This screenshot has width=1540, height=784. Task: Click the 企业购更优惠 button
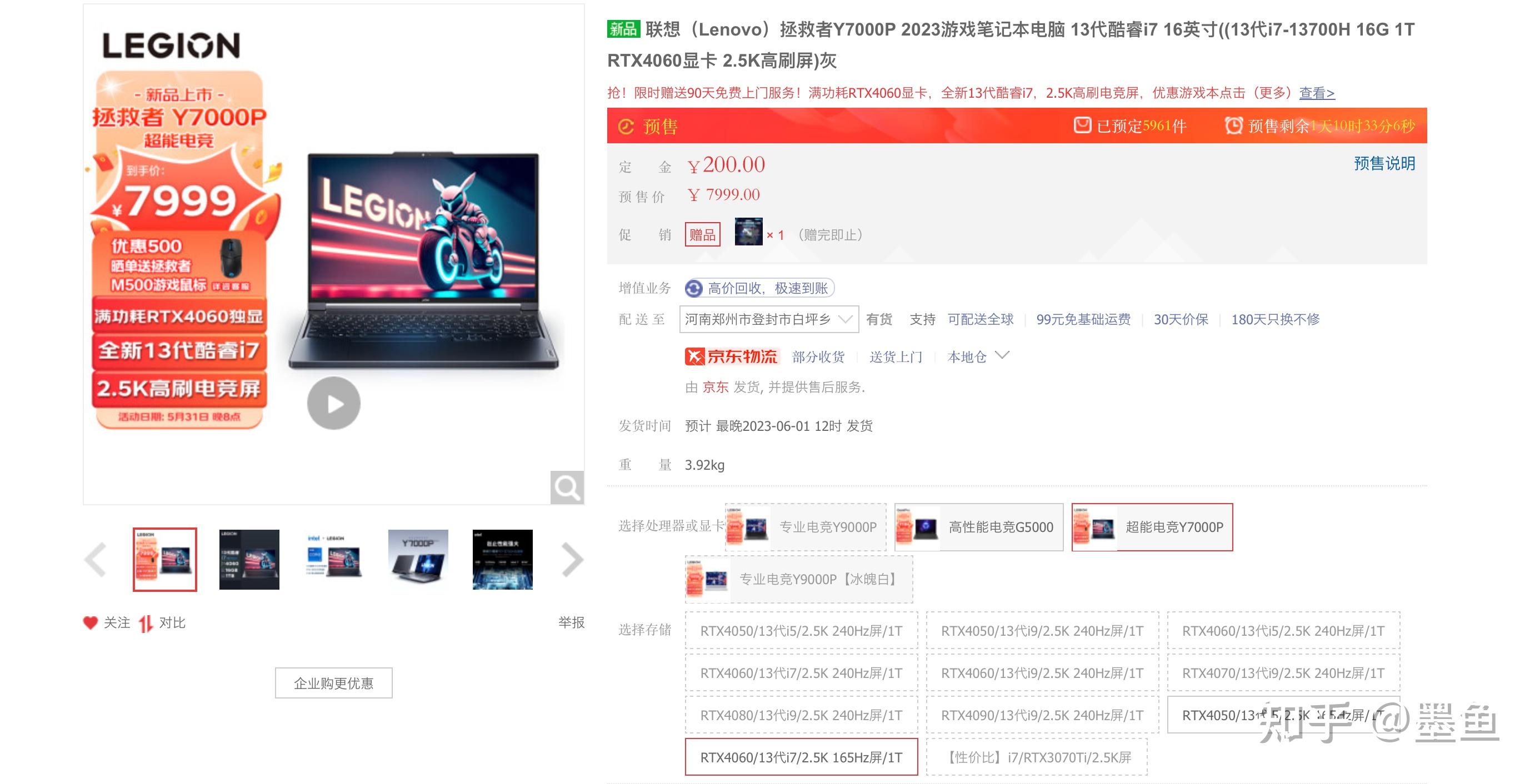pyautogui.click(x=333, y=683)
